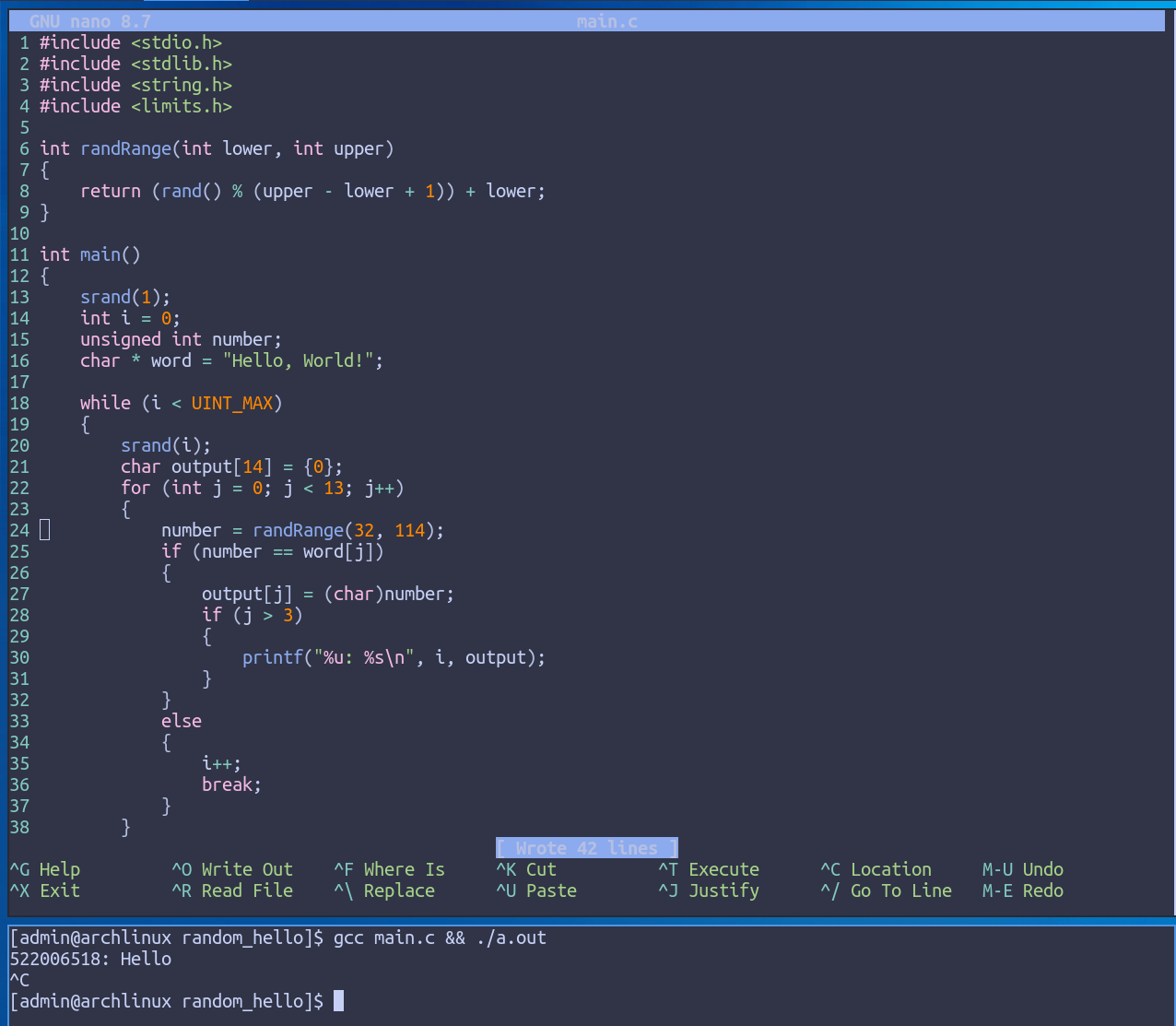
Task: Click the cursor block at line 24
Action: click(x=45, y=530)
